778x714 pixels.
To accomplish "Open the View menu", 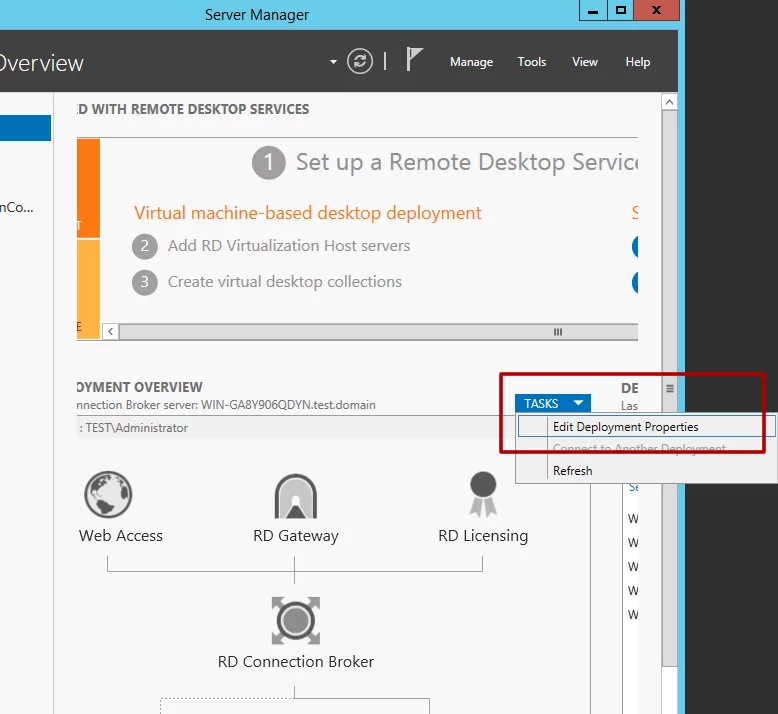I will click(585, 62).
